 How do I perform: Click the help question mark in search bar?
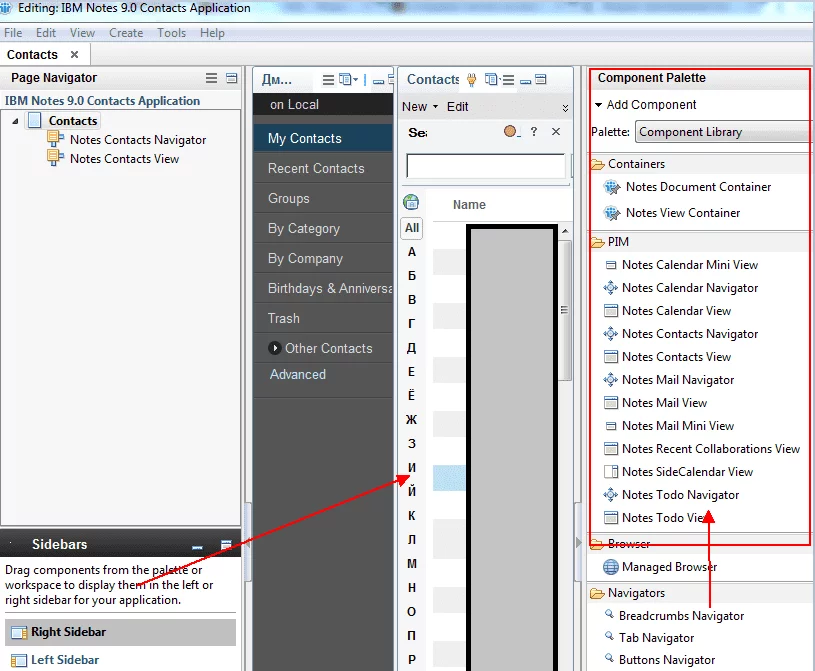pyautogui.click(x=534, y=132)
